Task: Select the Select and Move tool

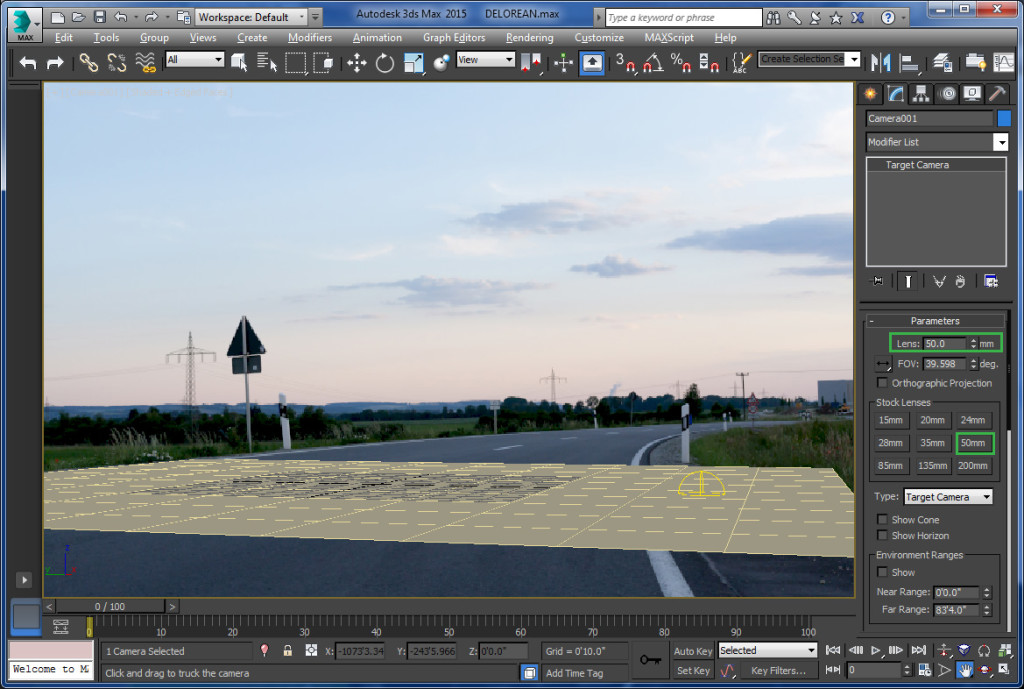Action: (x=355, y=62)
